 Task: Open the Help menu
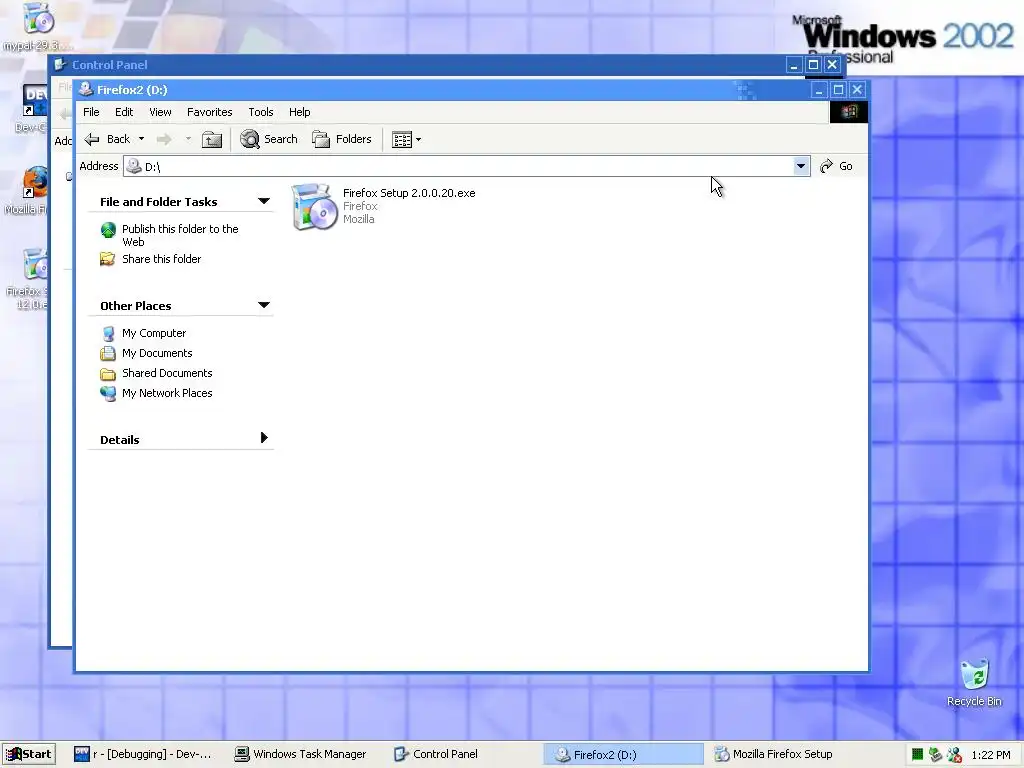pyautogui.click(x=300, y=112)
